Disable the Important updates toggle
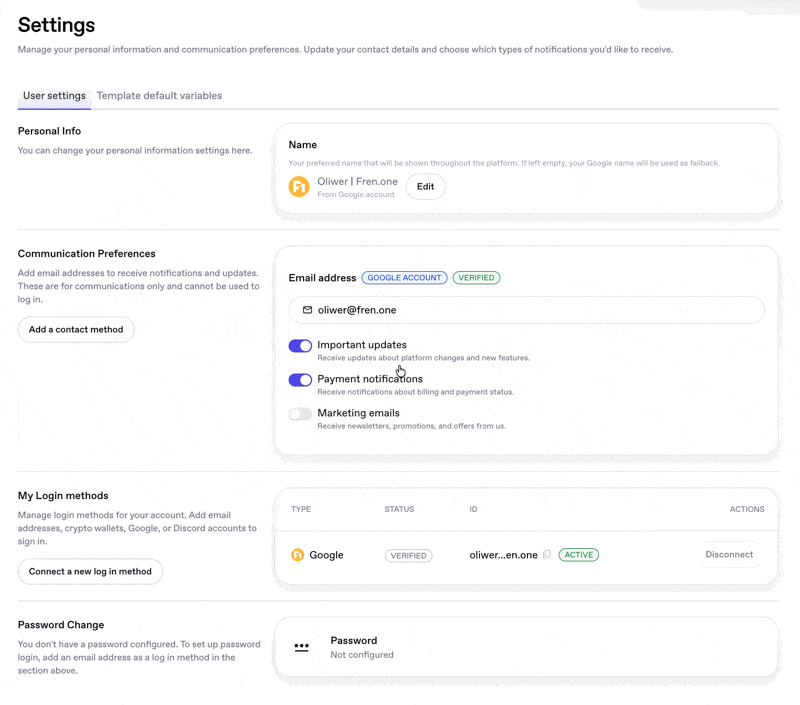 click(x=300, y=346)
